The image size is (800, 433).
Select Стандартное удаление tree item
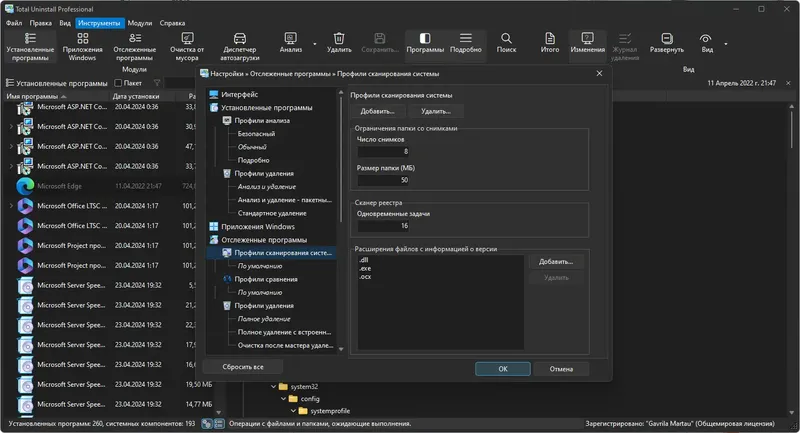(272, 213)
